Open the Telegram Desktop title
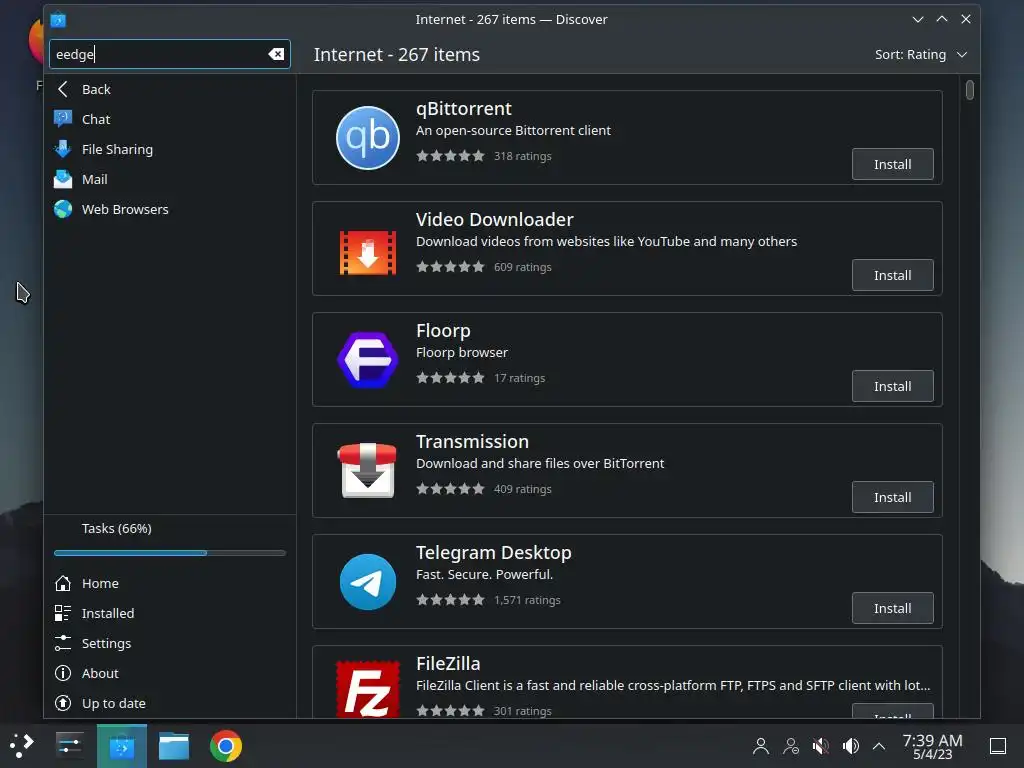 (494, 552)
